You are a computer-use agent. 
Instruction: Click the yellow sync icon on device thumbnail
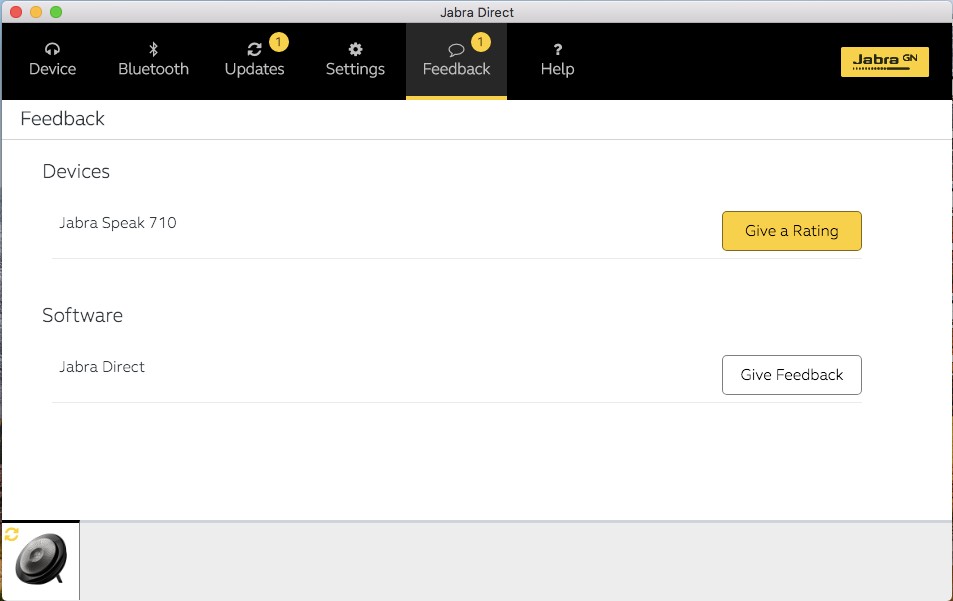click(x=12, y=534)
